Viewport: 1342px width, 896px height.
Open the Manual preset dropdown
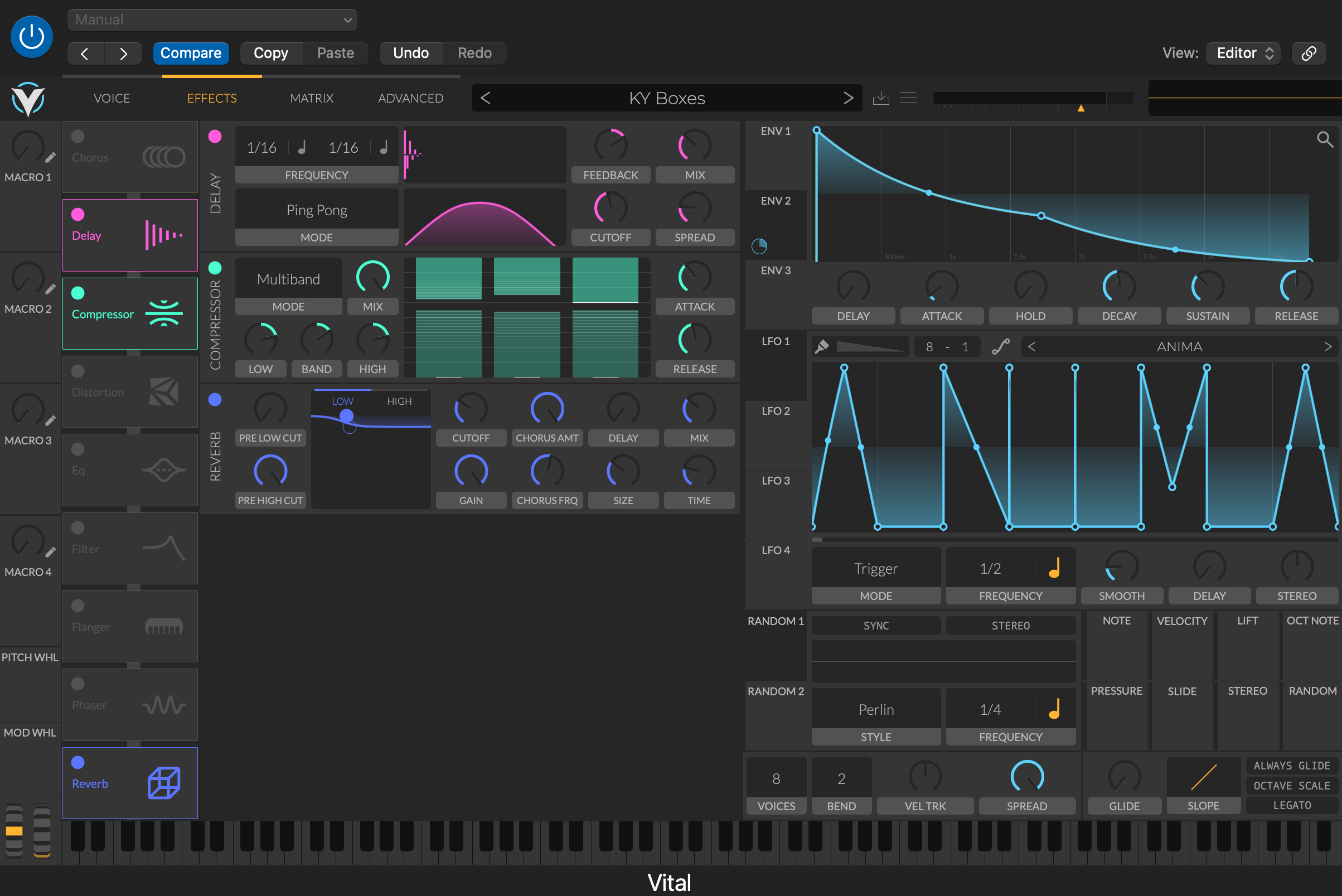[x=212, y=20]
